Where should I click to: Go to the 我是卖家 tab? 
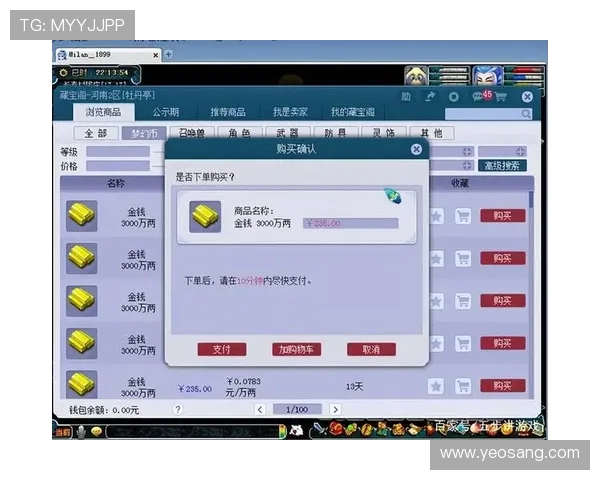coord(290,112)
